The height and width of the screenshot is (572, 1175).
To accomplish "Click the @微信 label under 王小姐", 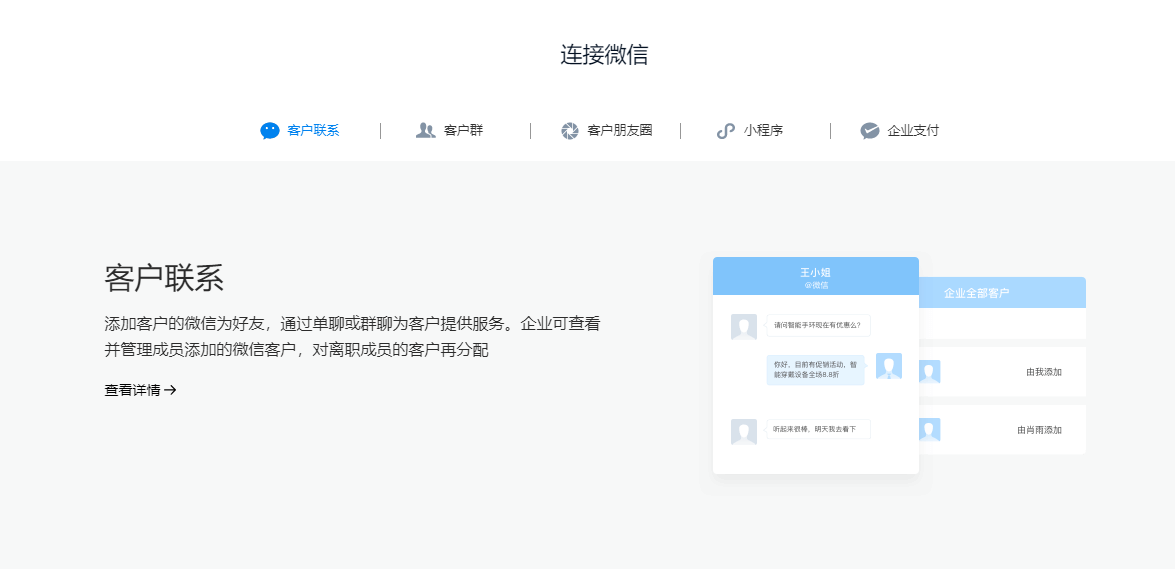I will click(x=816, y=286).
